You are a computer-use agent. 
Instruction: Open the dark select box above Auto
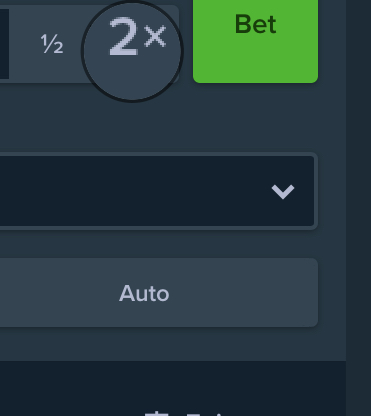pos(157,191)
